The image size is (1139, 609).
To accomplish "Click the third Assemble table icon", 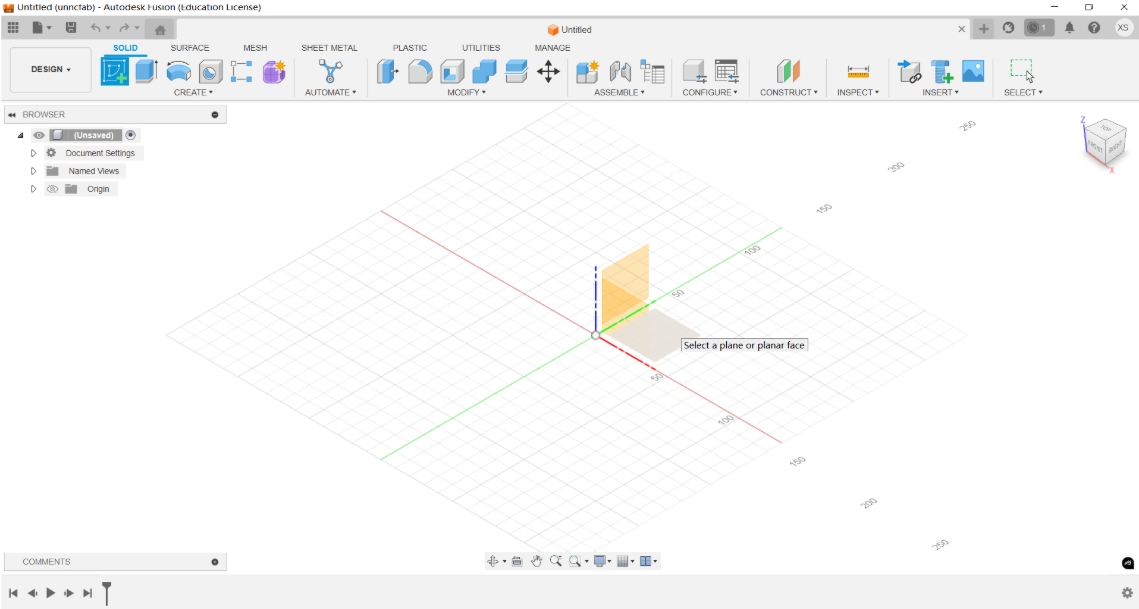I will pos(652,71).
